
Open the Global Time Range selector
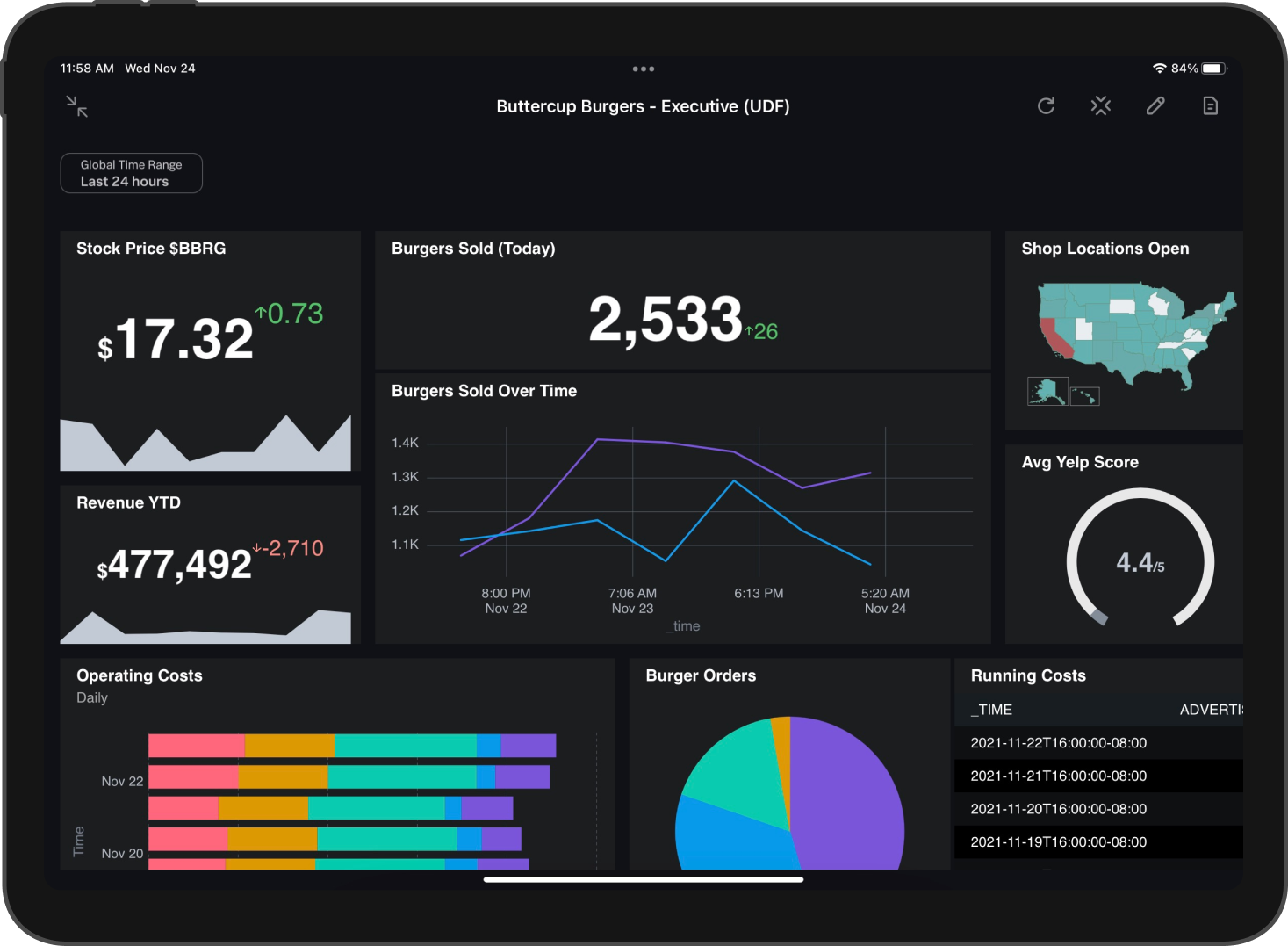pyautogui.click(x=132, y=173)
